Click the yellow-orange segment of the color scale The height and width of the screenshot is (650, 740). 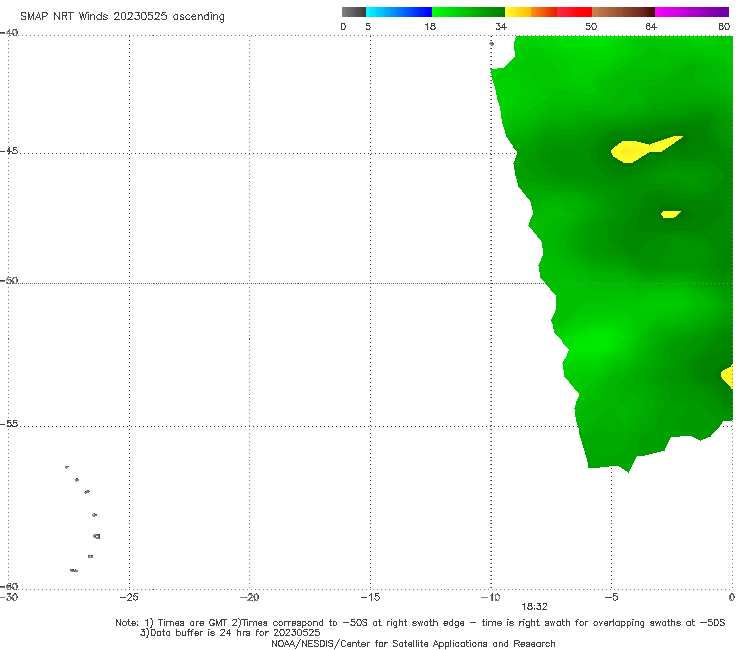pos(531,12)
